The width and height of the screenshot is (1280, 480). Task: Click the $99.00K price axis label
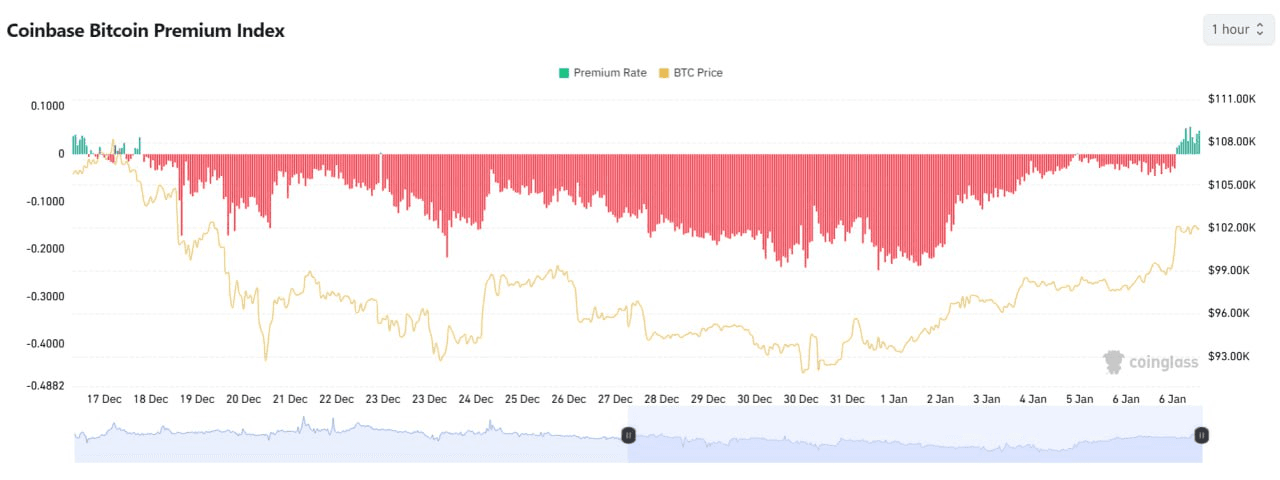(1228, 271)
